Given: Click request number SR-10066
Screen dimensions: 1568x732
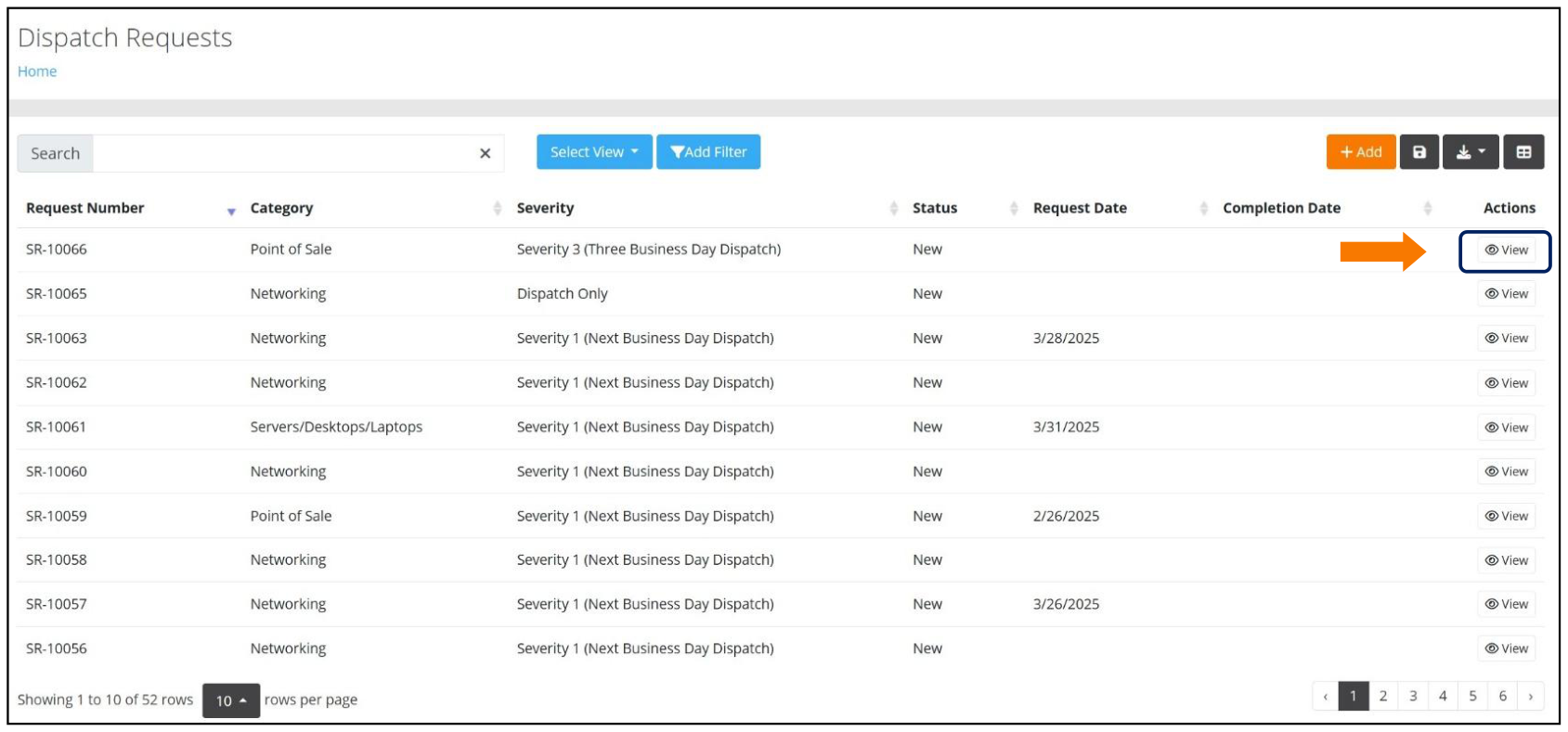Looking at the screenshot, I should coord(57,250).
